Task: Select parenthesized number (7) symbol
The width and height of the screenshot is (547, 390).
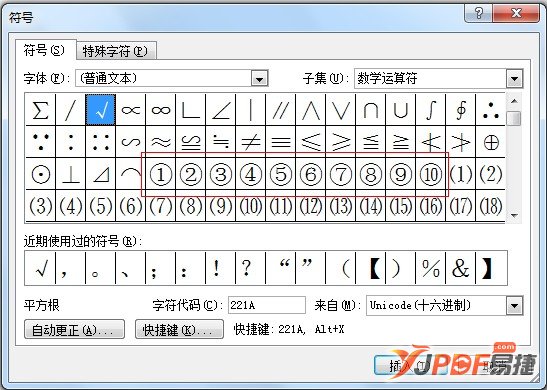Action: pyautogui.click(x=160, y=206)
